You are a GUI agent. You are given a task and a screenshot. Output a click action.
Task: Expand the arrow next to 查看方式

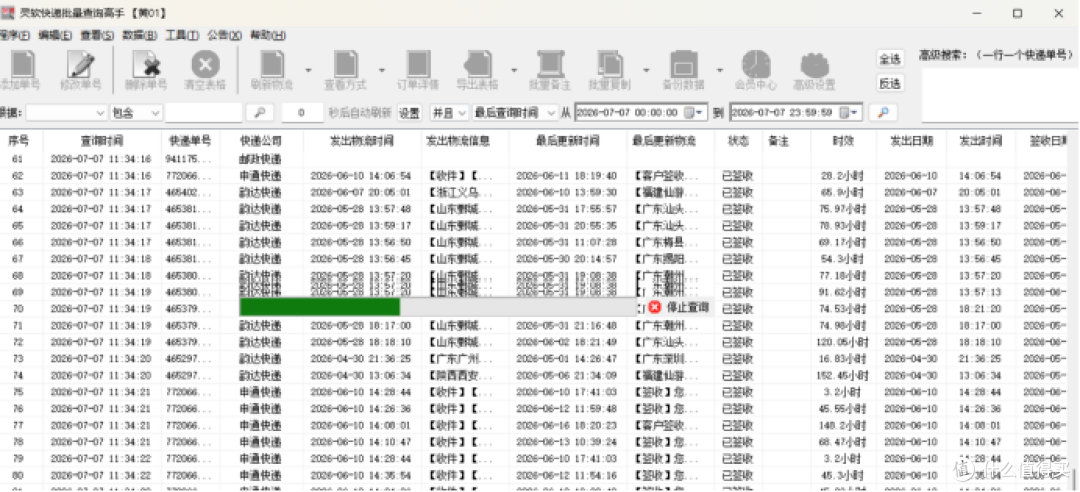tap(381, 70)
